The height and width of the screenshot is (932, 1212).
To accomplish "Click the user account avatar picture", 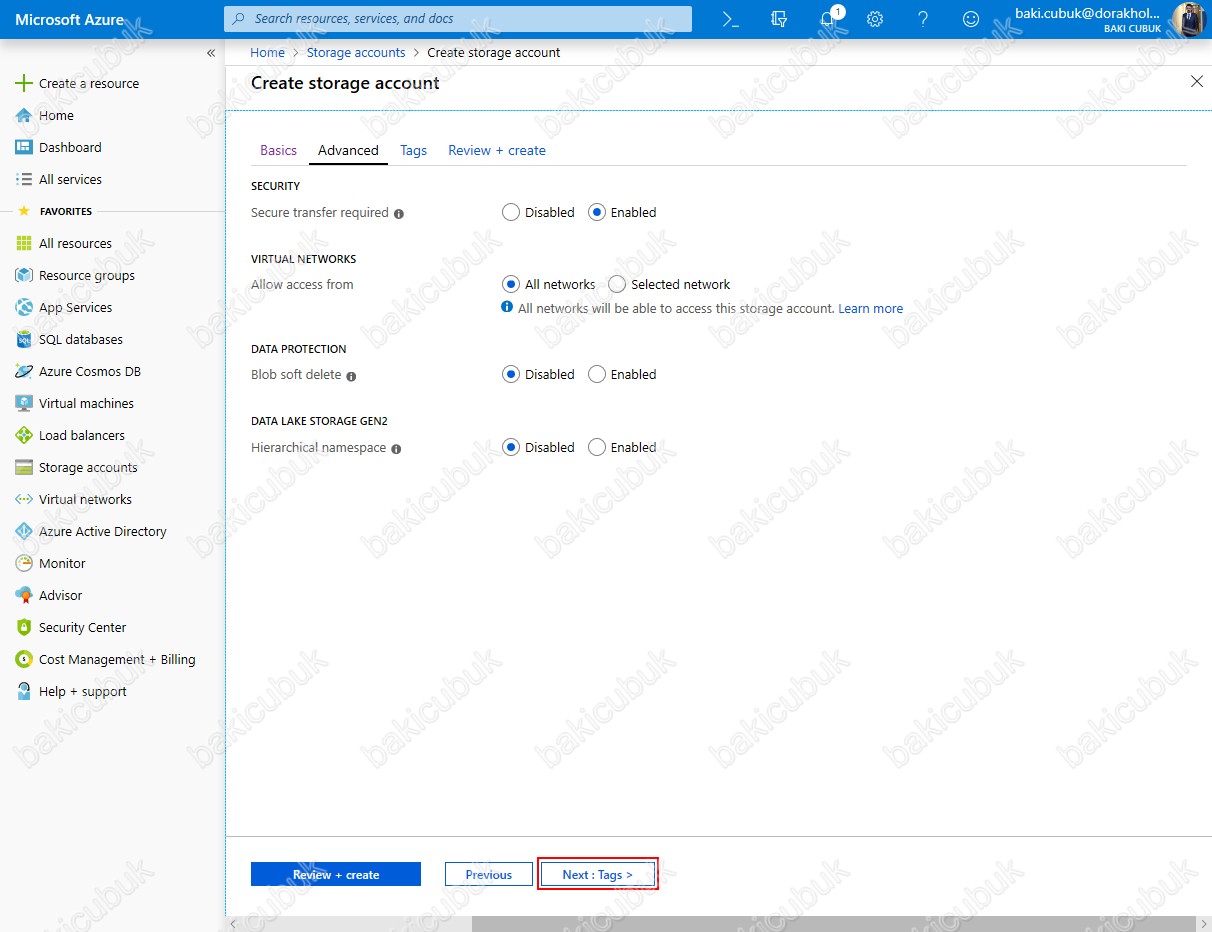I will coord(1189,19).
